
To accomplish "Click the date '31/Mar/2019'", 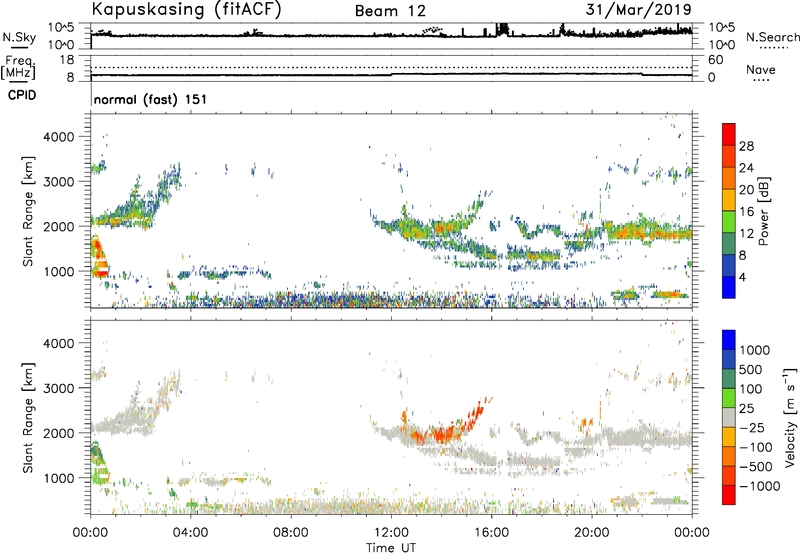I will click(639, 9).
